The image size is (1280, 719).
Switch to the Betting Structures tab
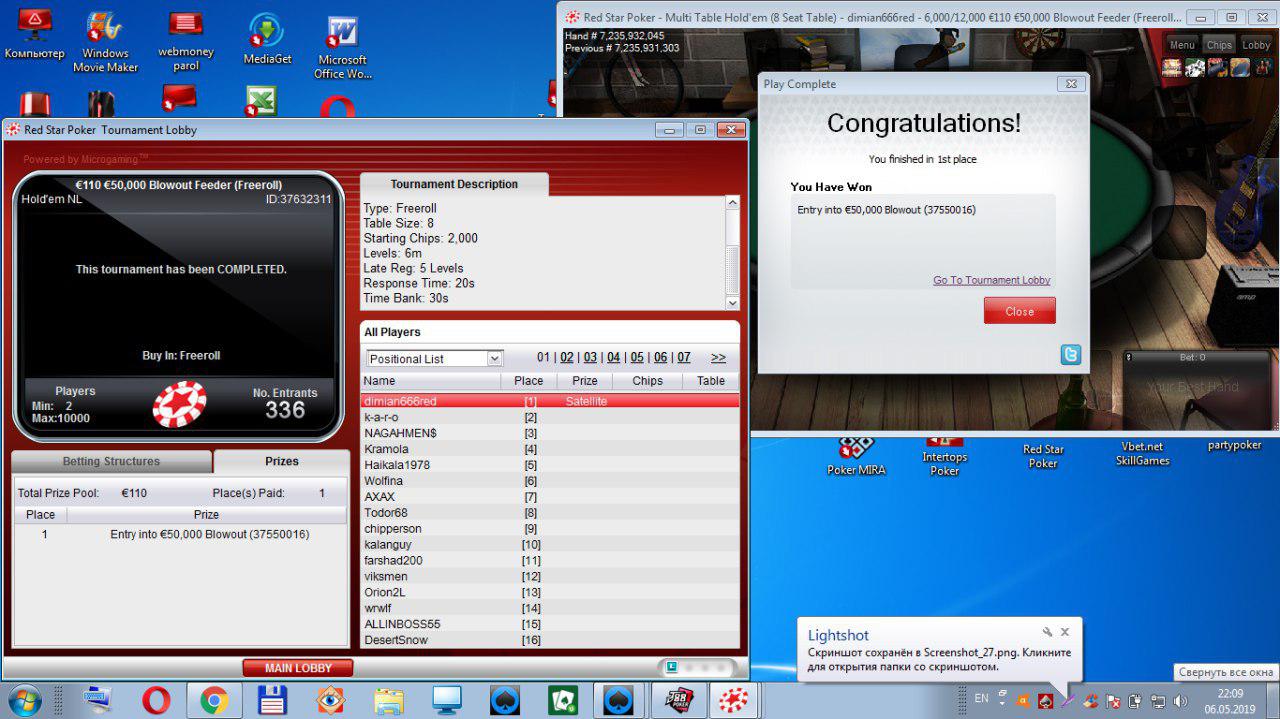[x=111, y=461]
